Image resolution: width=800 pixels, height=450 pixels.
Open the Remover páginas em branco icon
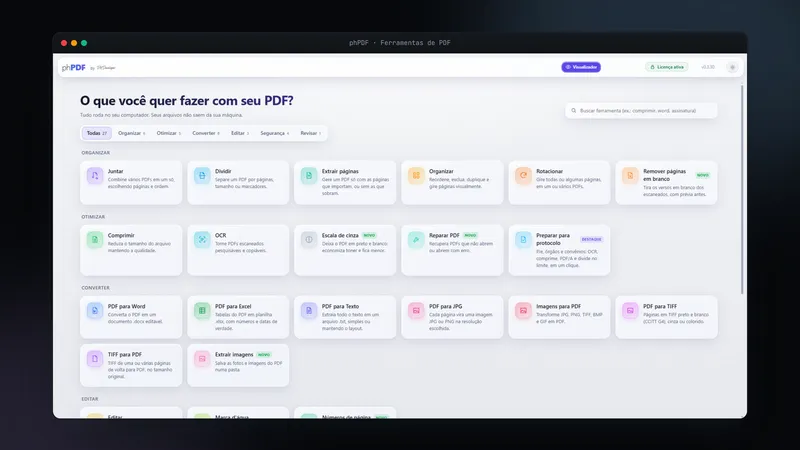click(x=630, y=176)
